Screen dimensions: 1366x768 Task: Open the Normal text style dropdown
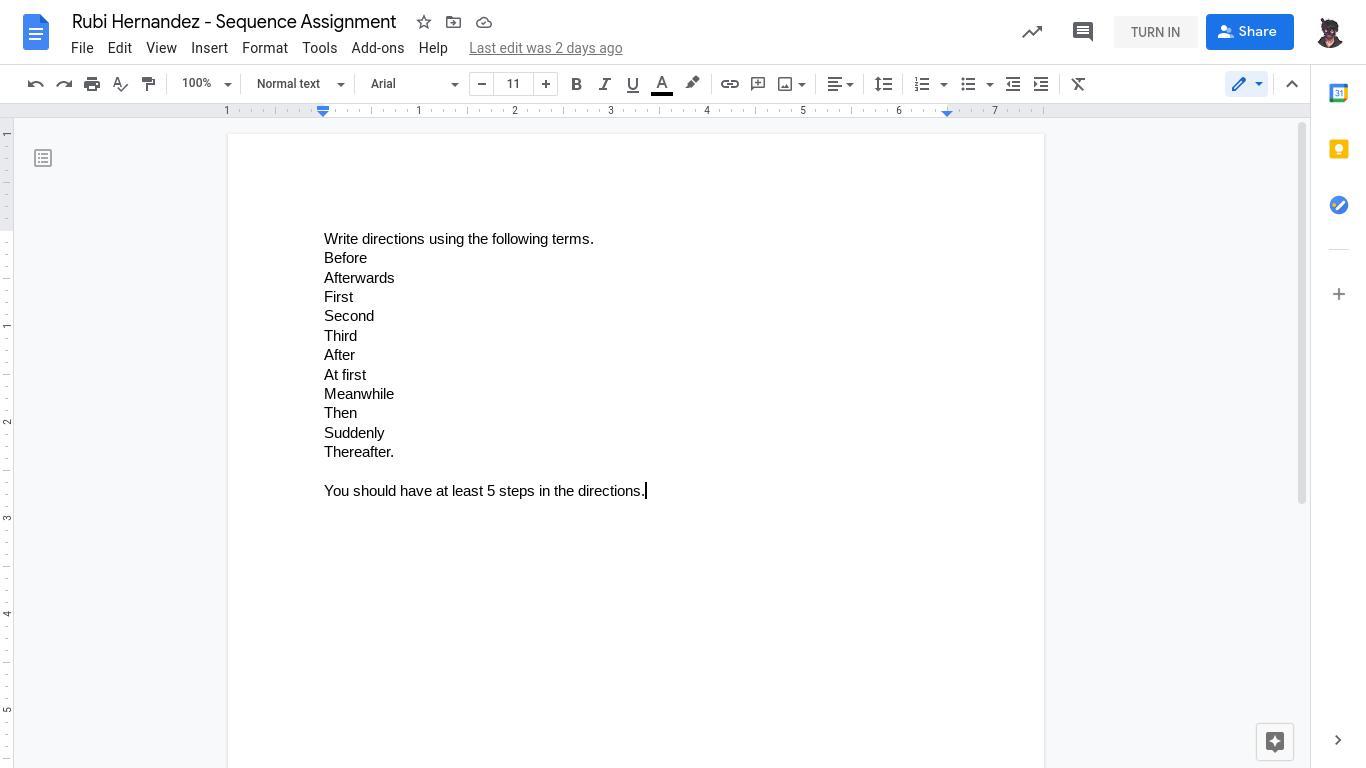point(300,84)
